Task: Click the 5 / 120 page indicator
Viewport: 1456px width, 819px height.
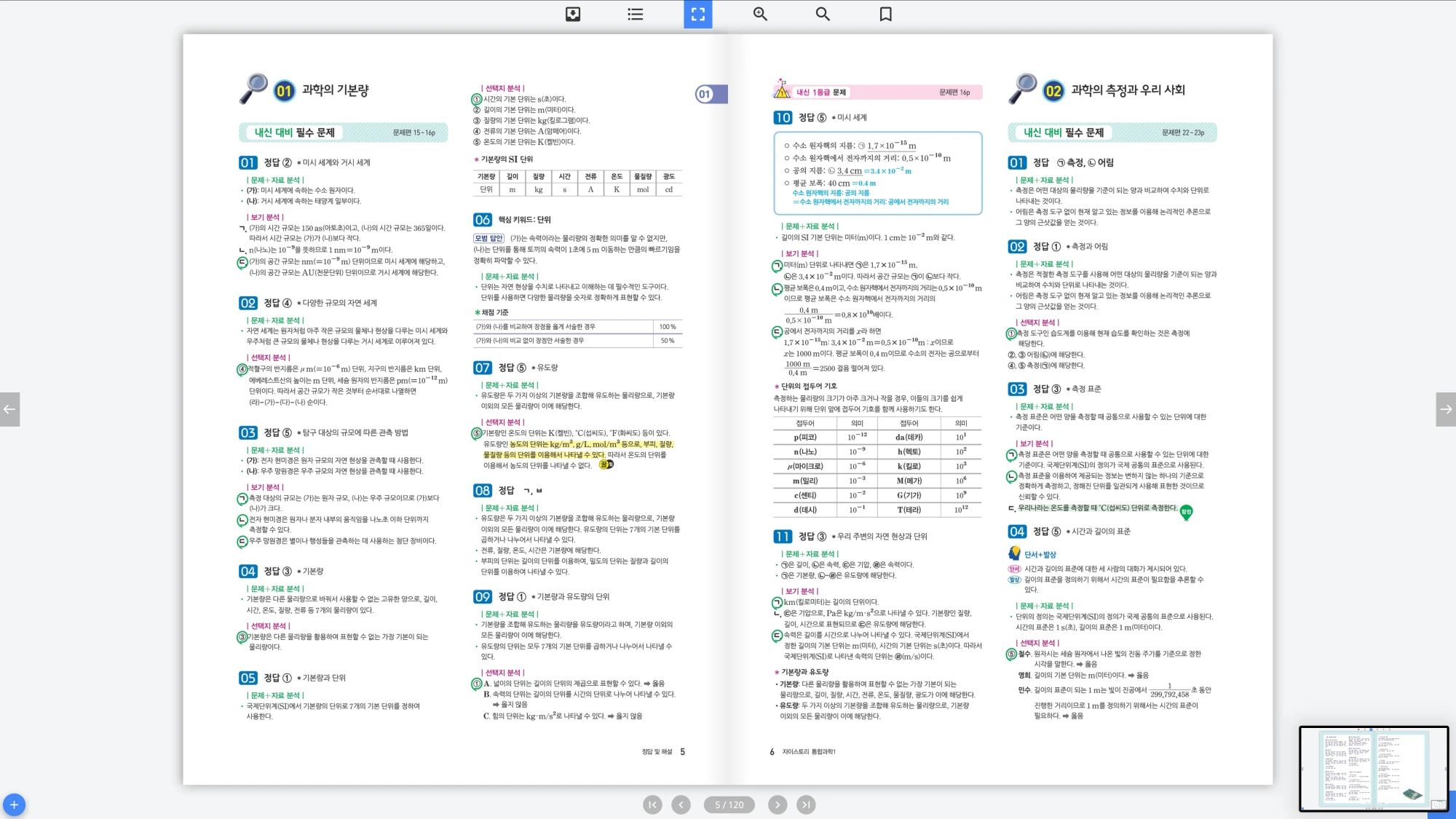Action: (x=729, y=804)
